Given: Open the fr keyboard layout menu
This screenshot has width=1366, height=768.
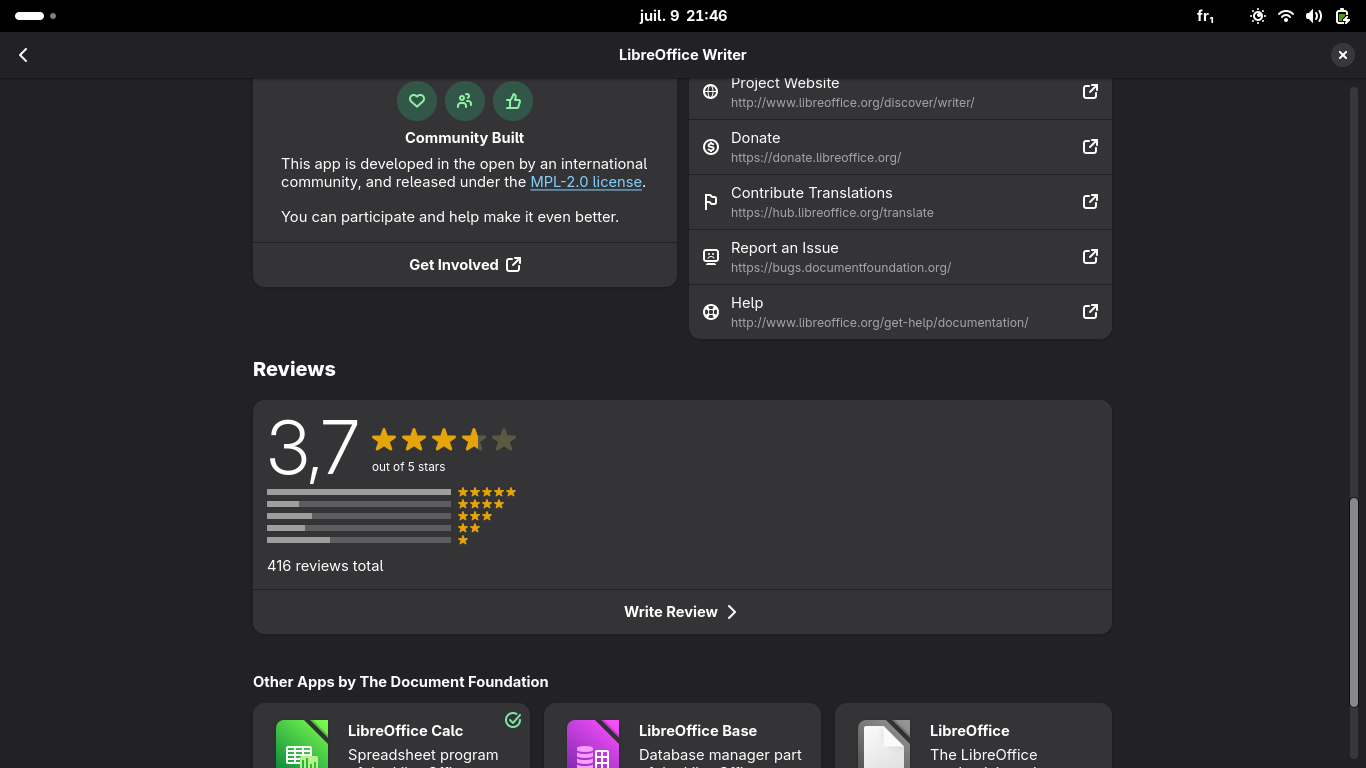Looking at the screenshot, I should pyautogui.click(x=1205, y=16).
